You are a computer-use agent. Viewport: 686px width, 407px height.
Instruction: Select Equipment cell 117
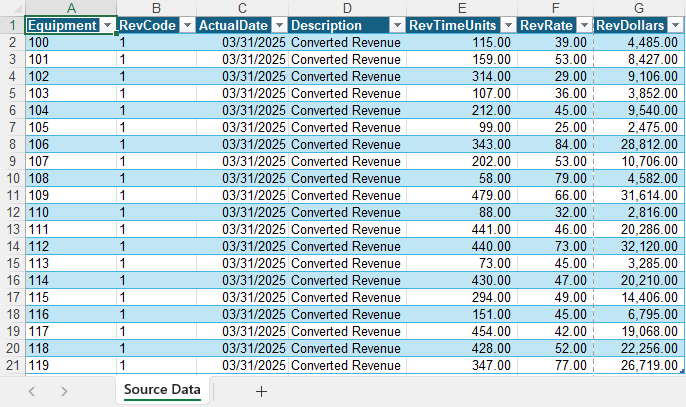(x=71, y=331)
